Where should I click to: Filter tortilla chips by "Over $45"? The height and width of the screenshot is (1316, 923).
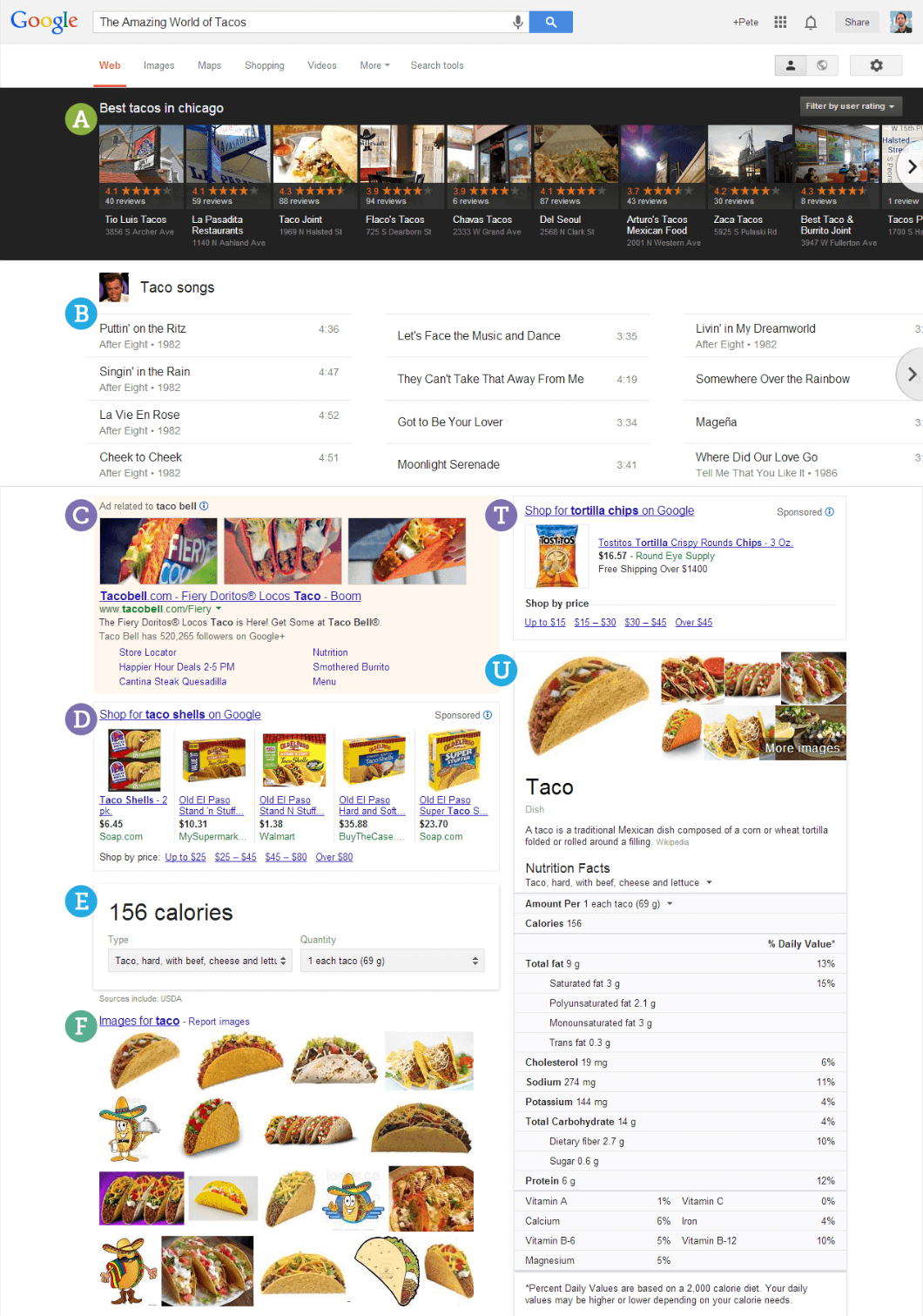pyautogui.click(x=694, y=623)
